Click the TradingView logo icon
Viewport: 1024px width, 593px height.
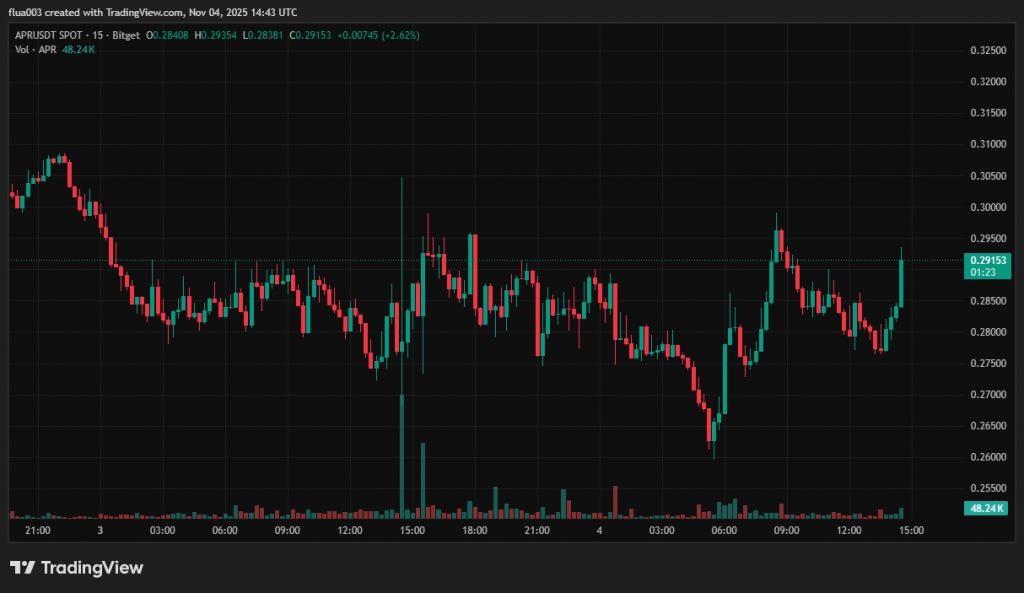23,568
